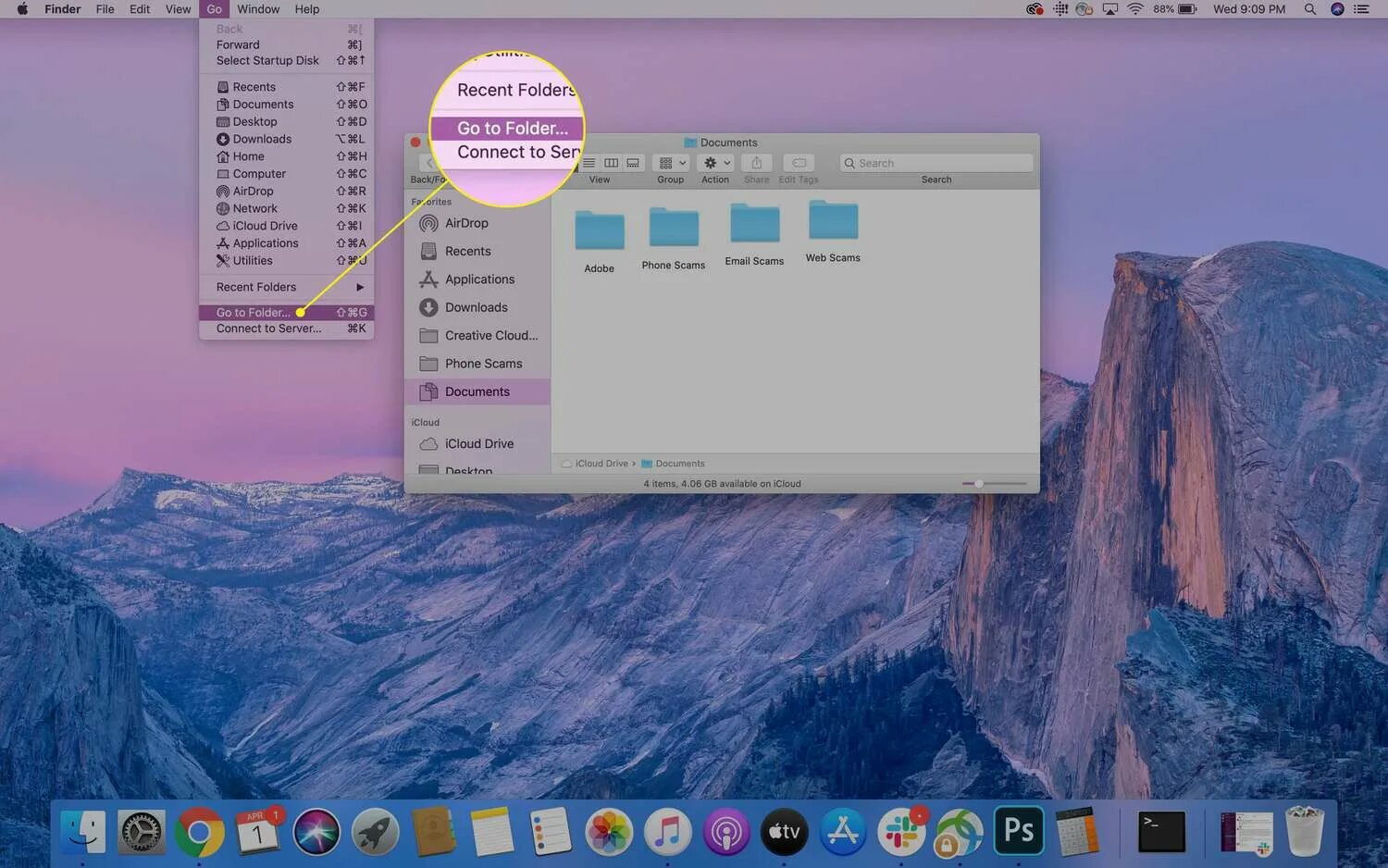Open Siri from the dock
Image resolution: width=1388 pixels, height=868 pixels.
316,831
